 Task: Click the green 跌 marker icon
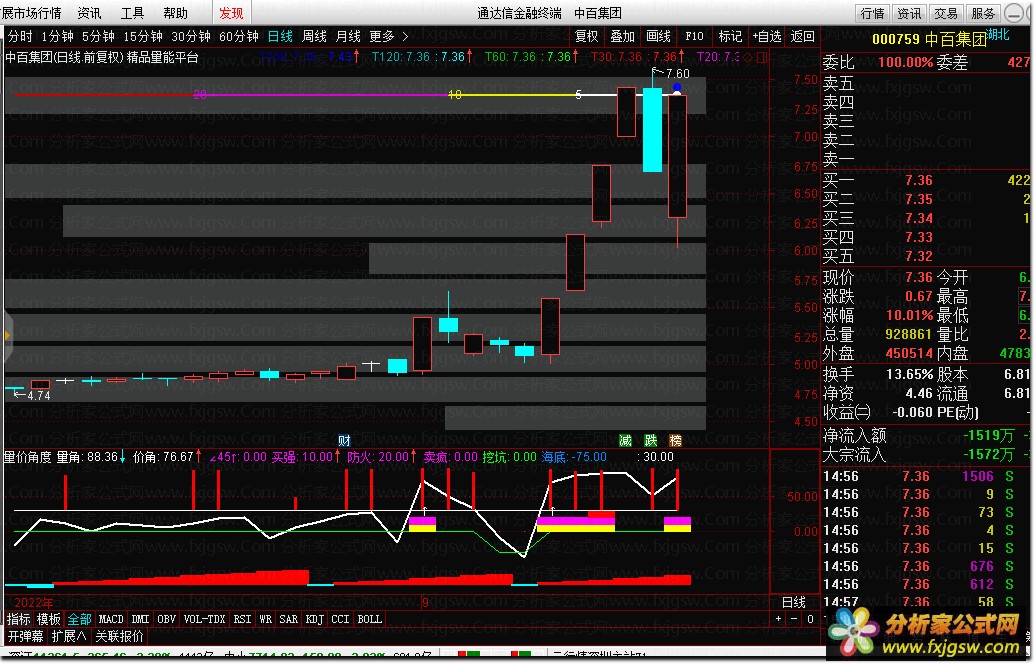tap(651, 441)
